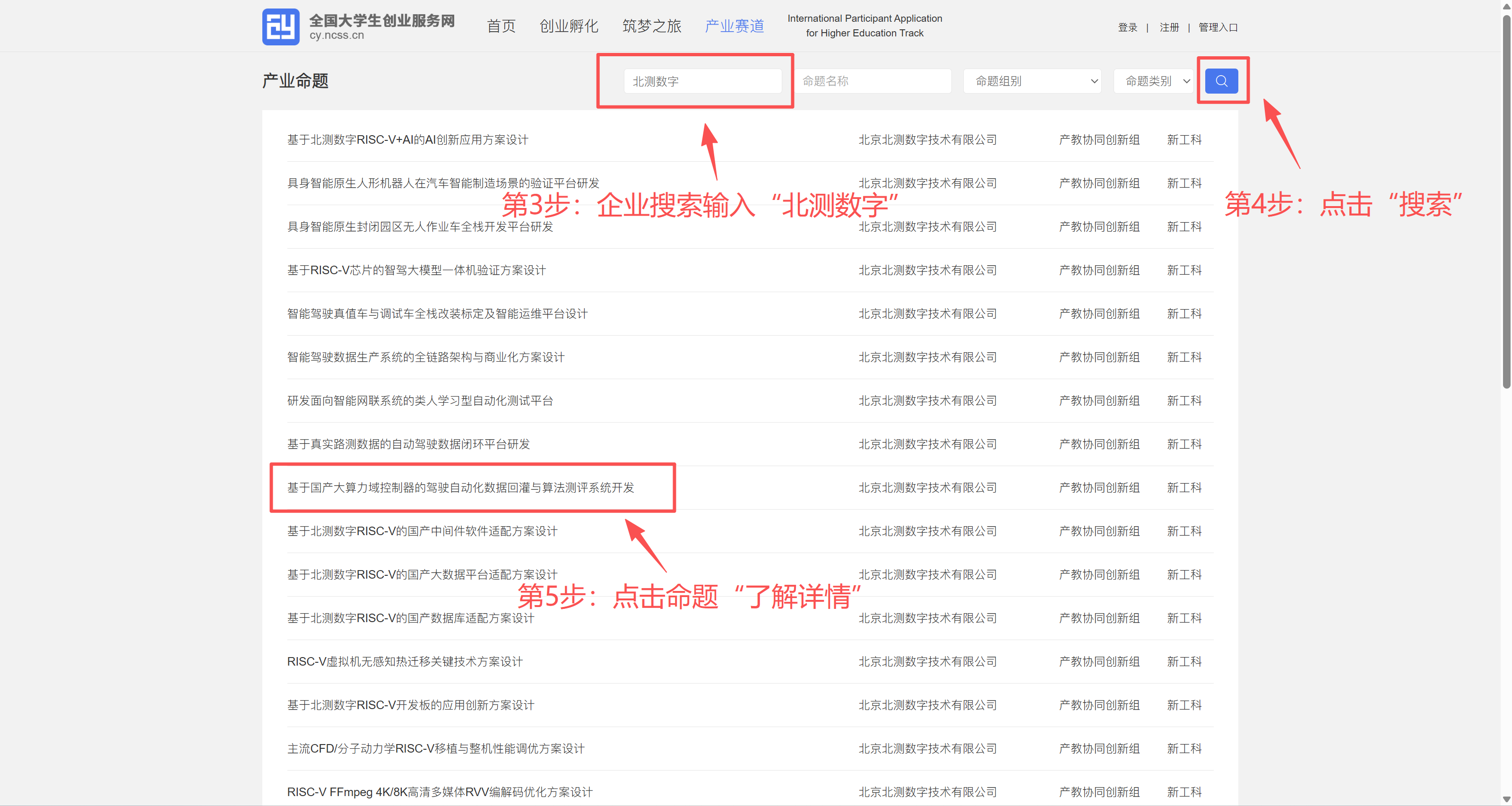Click 新工科 in the 智驾大模型一体机 row

pyautogui.click(x=1184, y=270)
